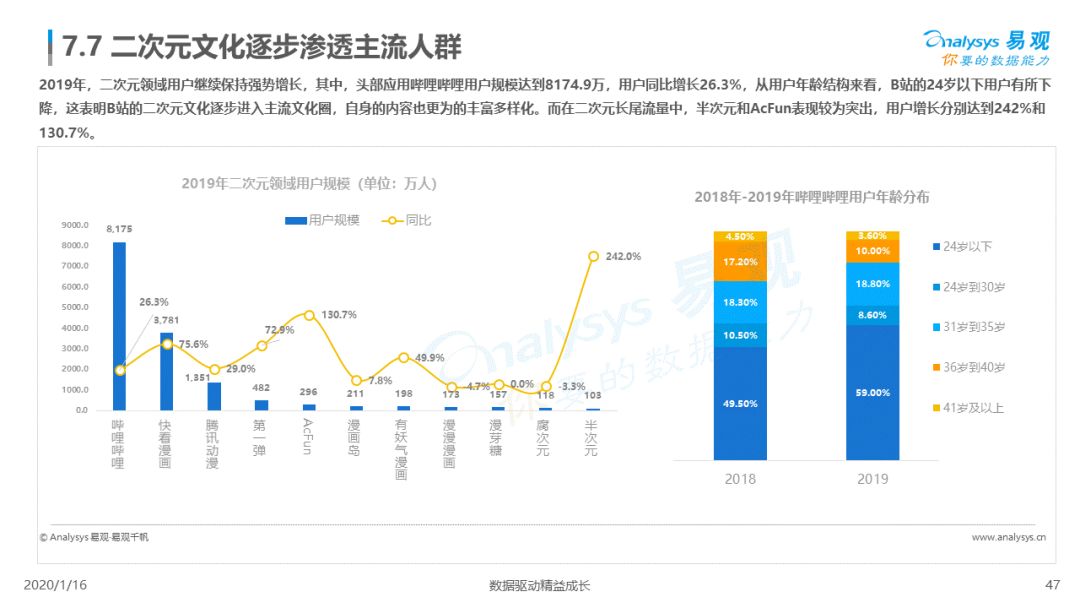Click the 24岁以下 legend swatch

click(937, 247)
